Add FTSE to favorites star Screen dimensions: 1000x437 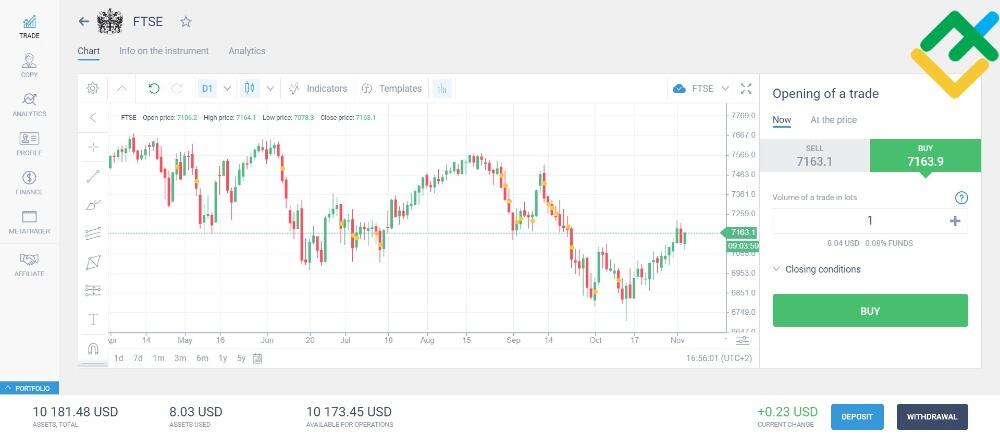point(186,22)
